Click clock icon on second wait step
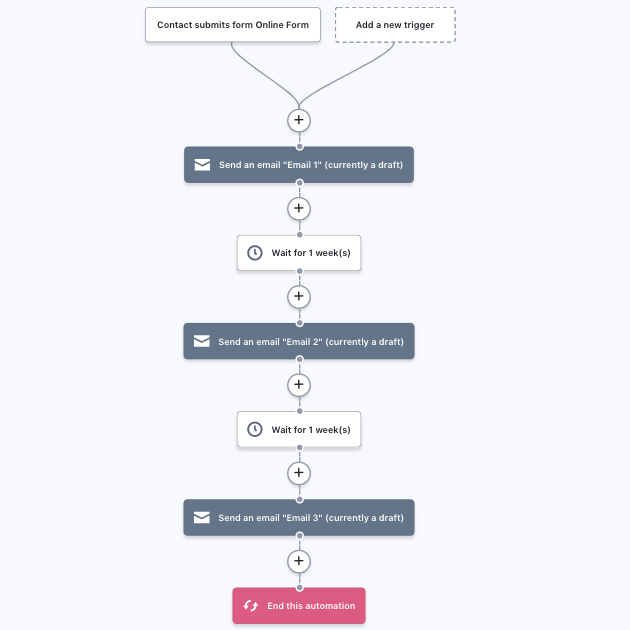 point(255,429)
